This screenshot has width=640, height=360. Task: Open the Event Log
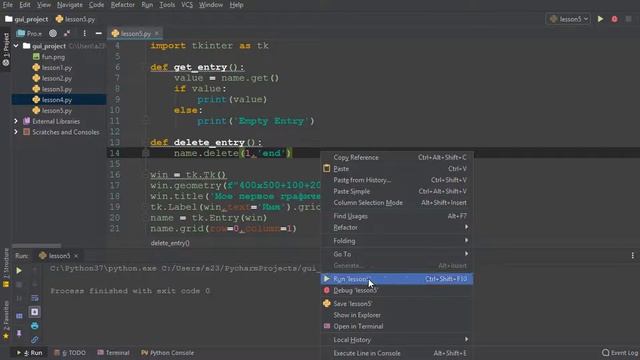(620, 353)
